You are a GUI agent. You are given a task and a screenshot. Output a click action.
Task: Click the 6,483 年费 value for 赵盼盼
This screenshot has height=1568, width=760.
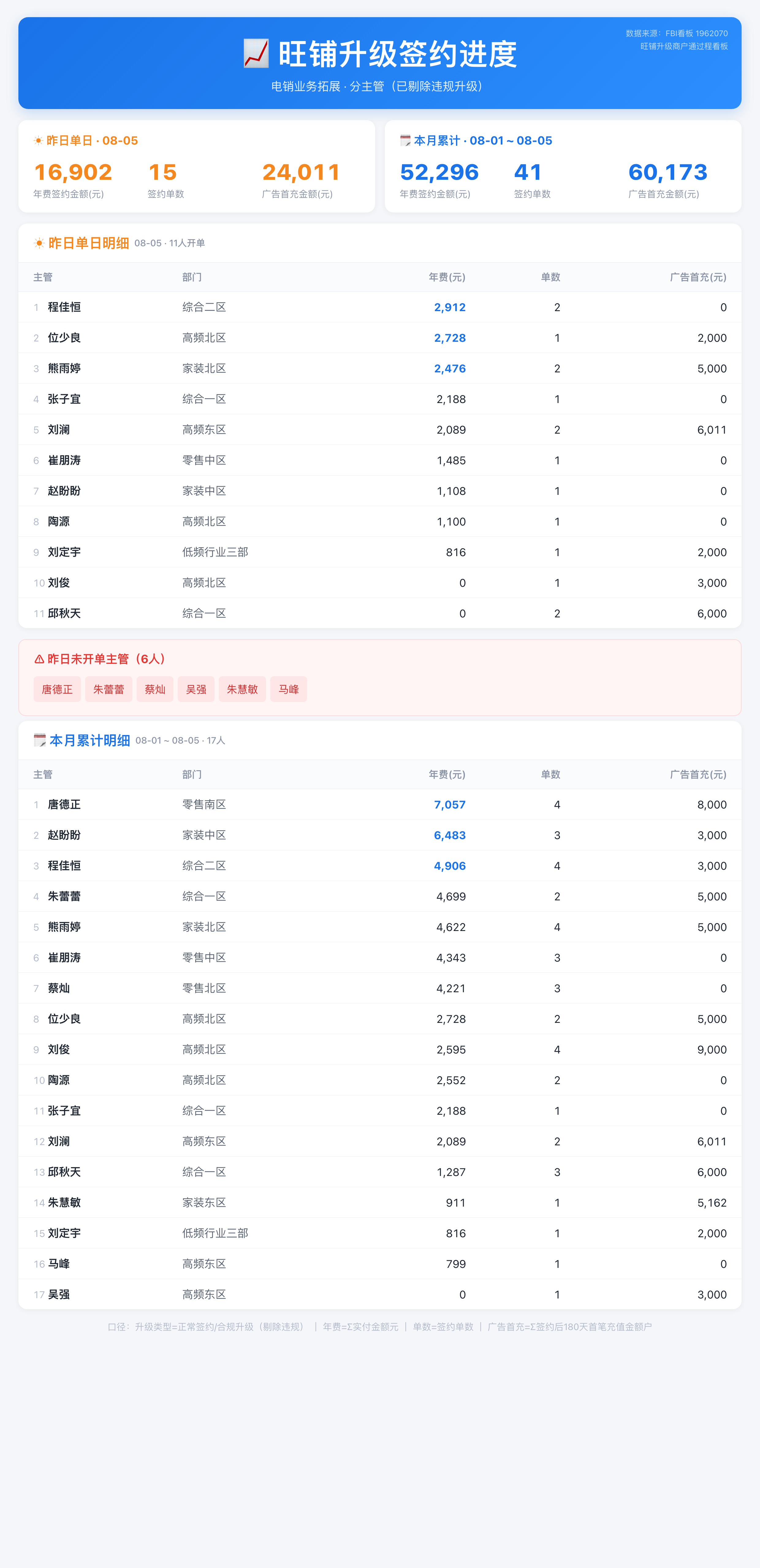450,836
